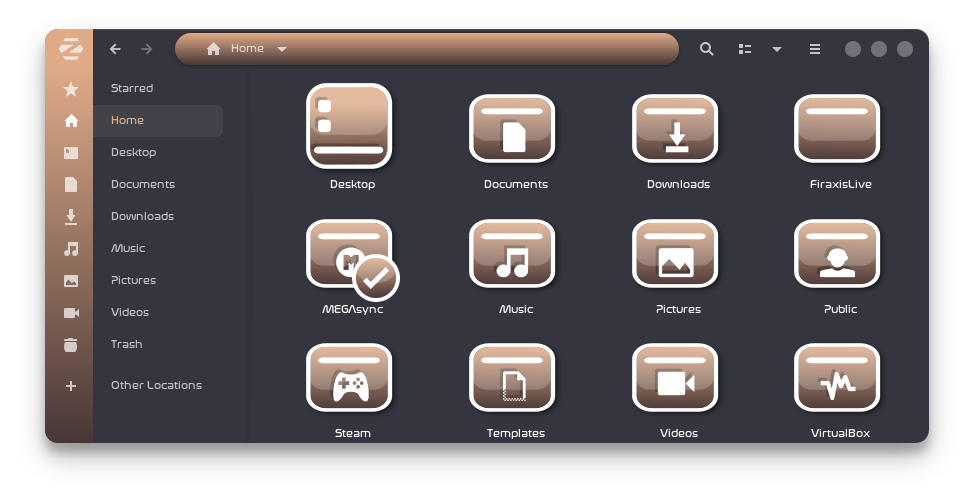Click the Downloads arrow sidebar icon
Image resolution: width=974 pixels, height=504 pixels.
coord(71,216)
